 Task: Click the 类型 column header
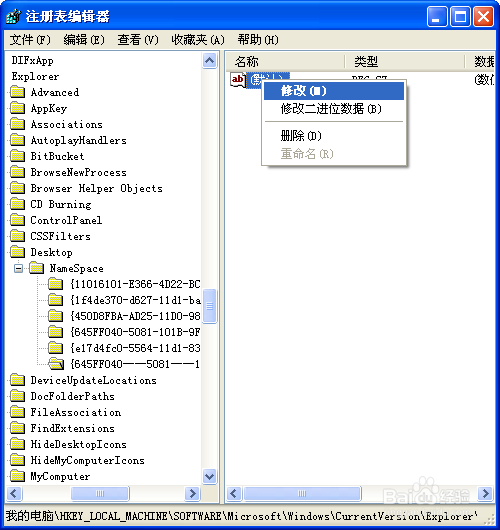click(x=405, y=62)
